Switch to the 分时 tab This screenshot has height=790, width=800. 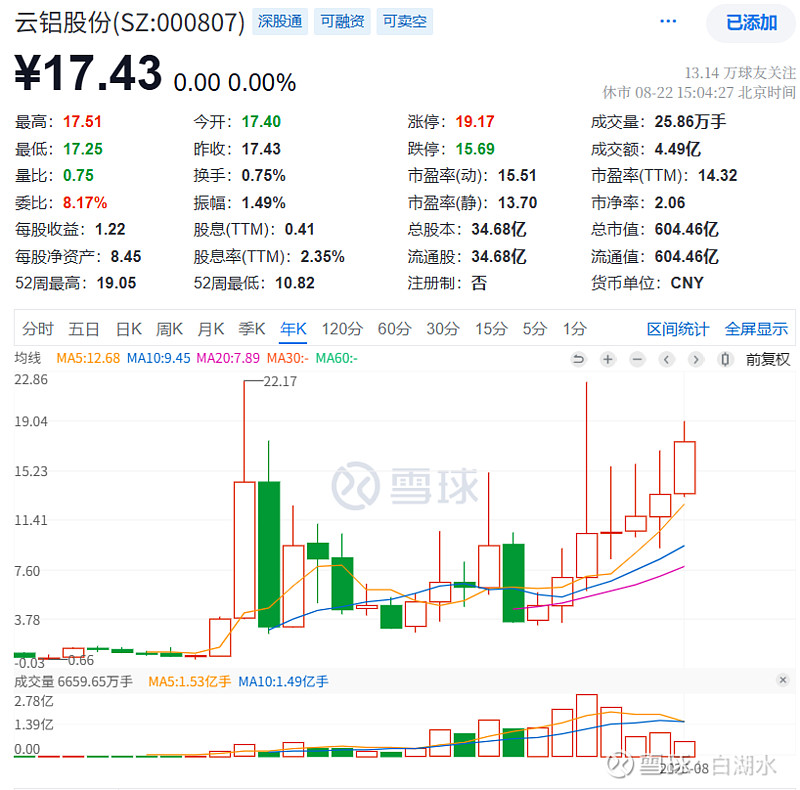[x=37, y=329]
